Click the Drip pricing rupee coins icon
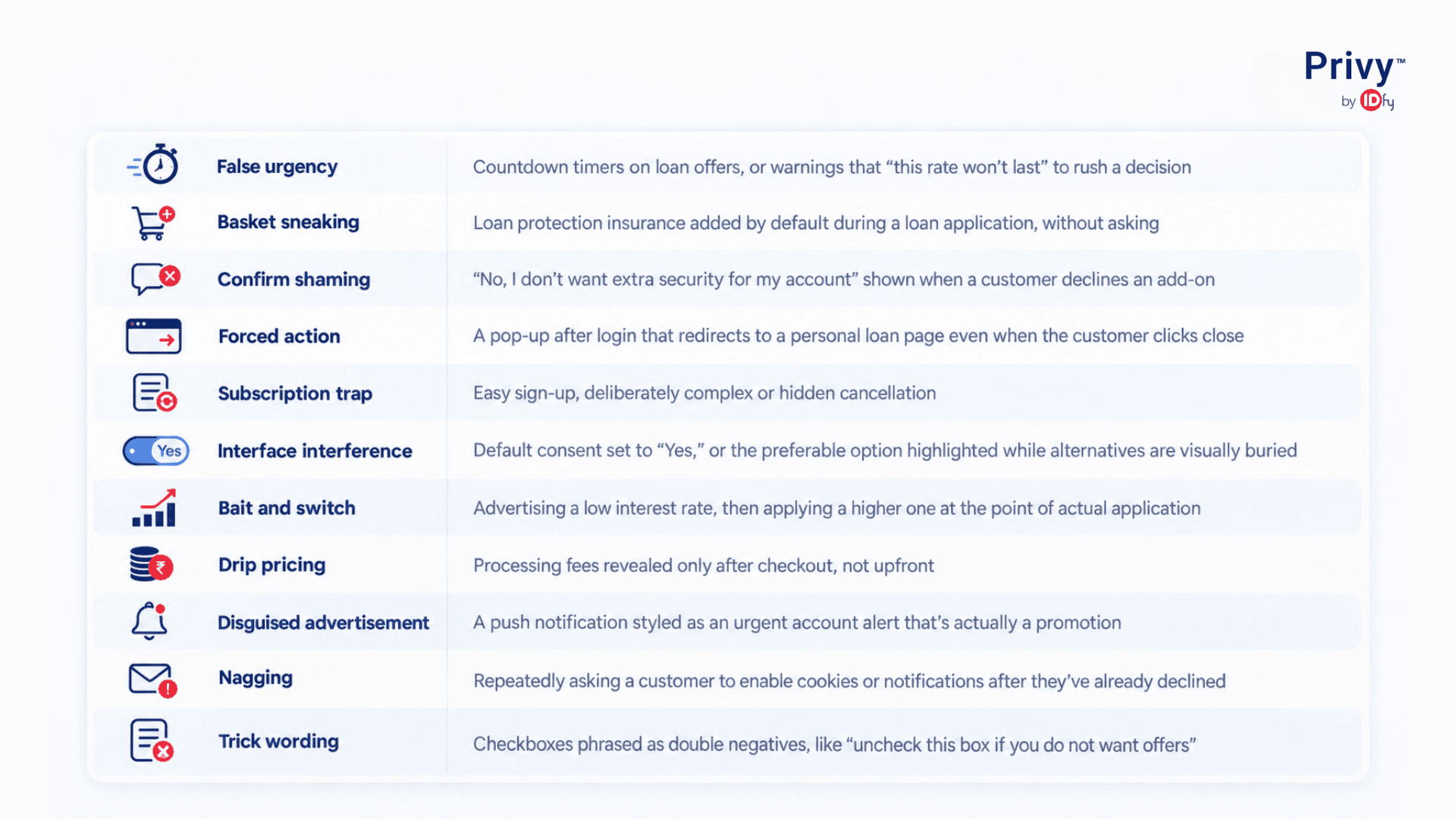The height and width of the screenshot is (819, 1456). 152,564
